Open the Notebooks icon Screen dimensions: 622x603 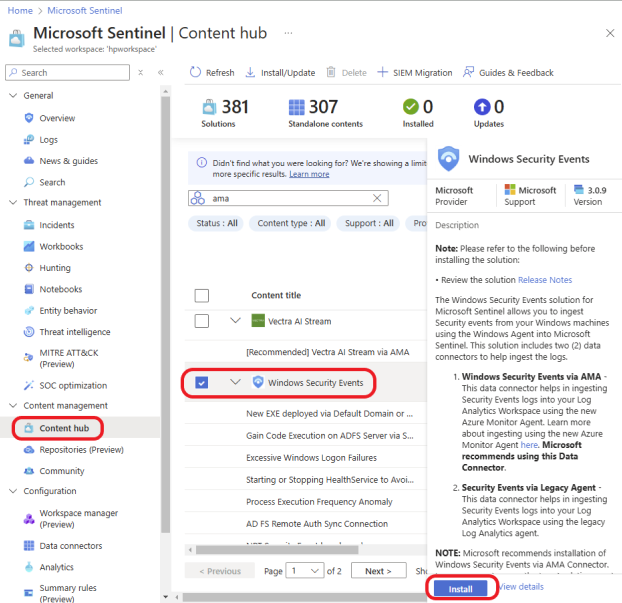pos(29,289)
